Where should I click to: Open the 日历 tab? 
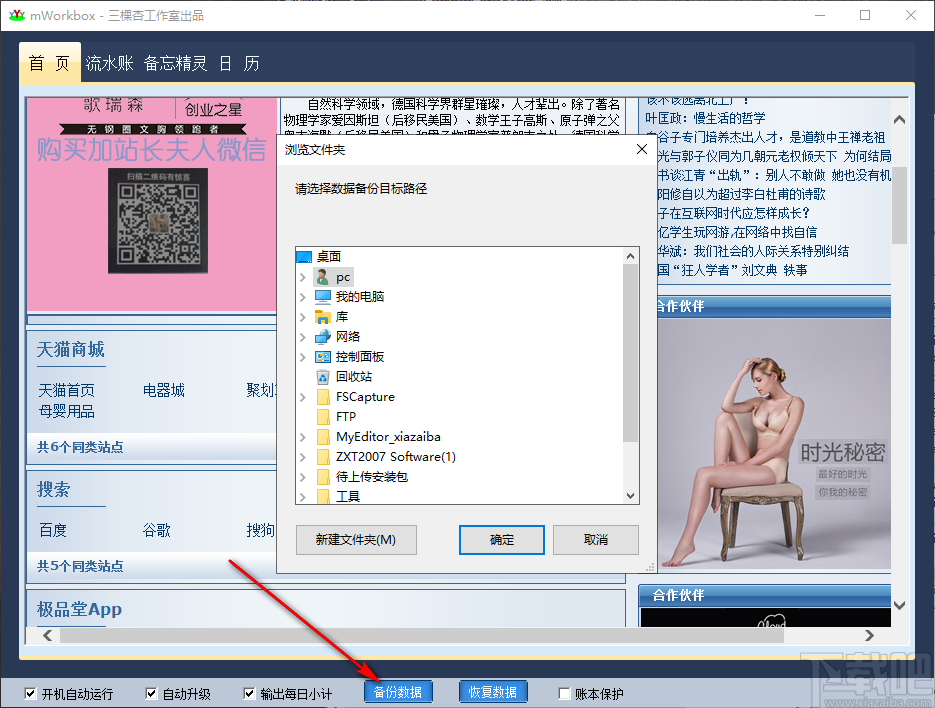(x=239, y=63)
